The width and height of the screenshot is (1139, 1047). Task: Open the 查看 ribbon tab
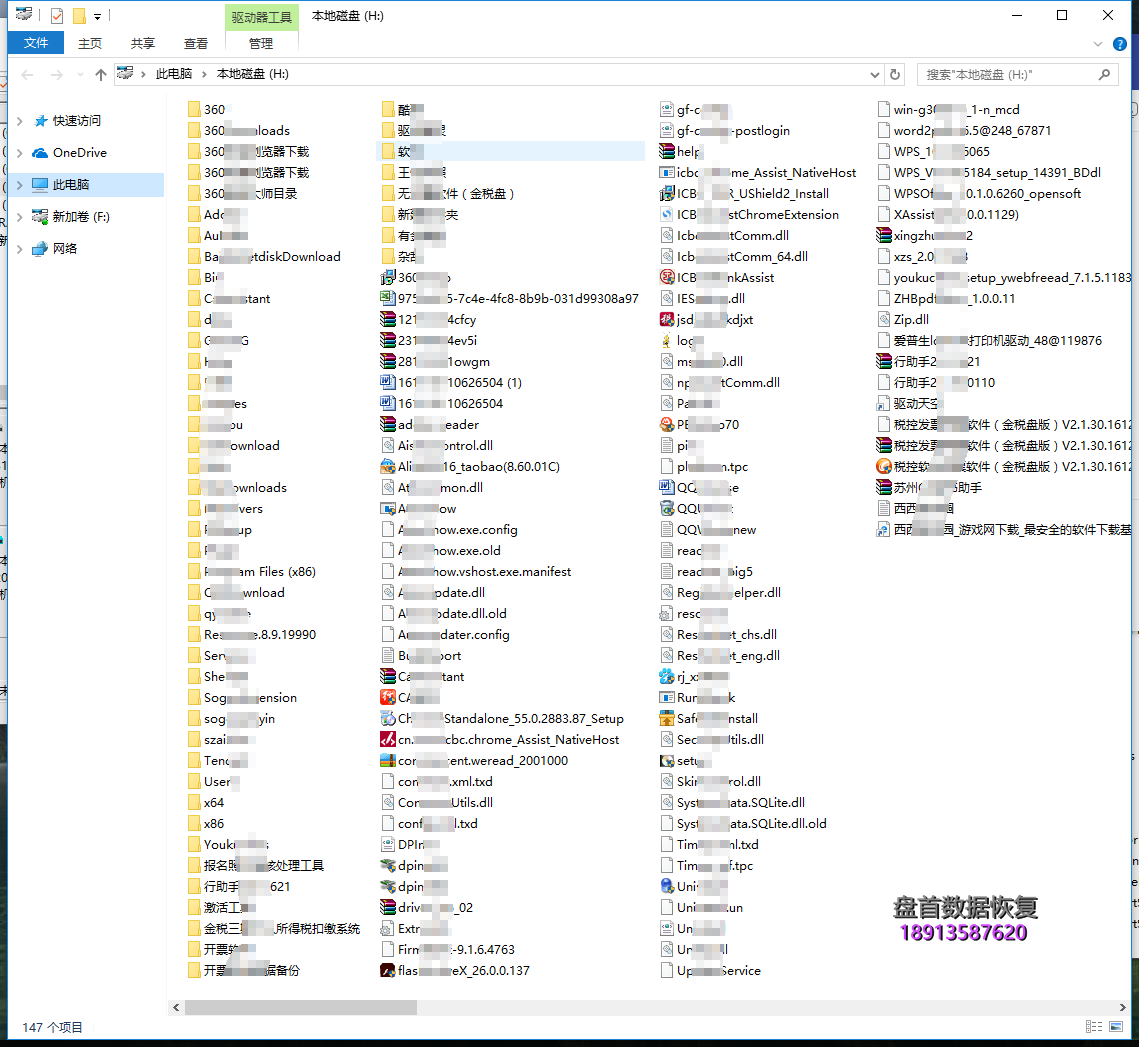tap(196, 43)
